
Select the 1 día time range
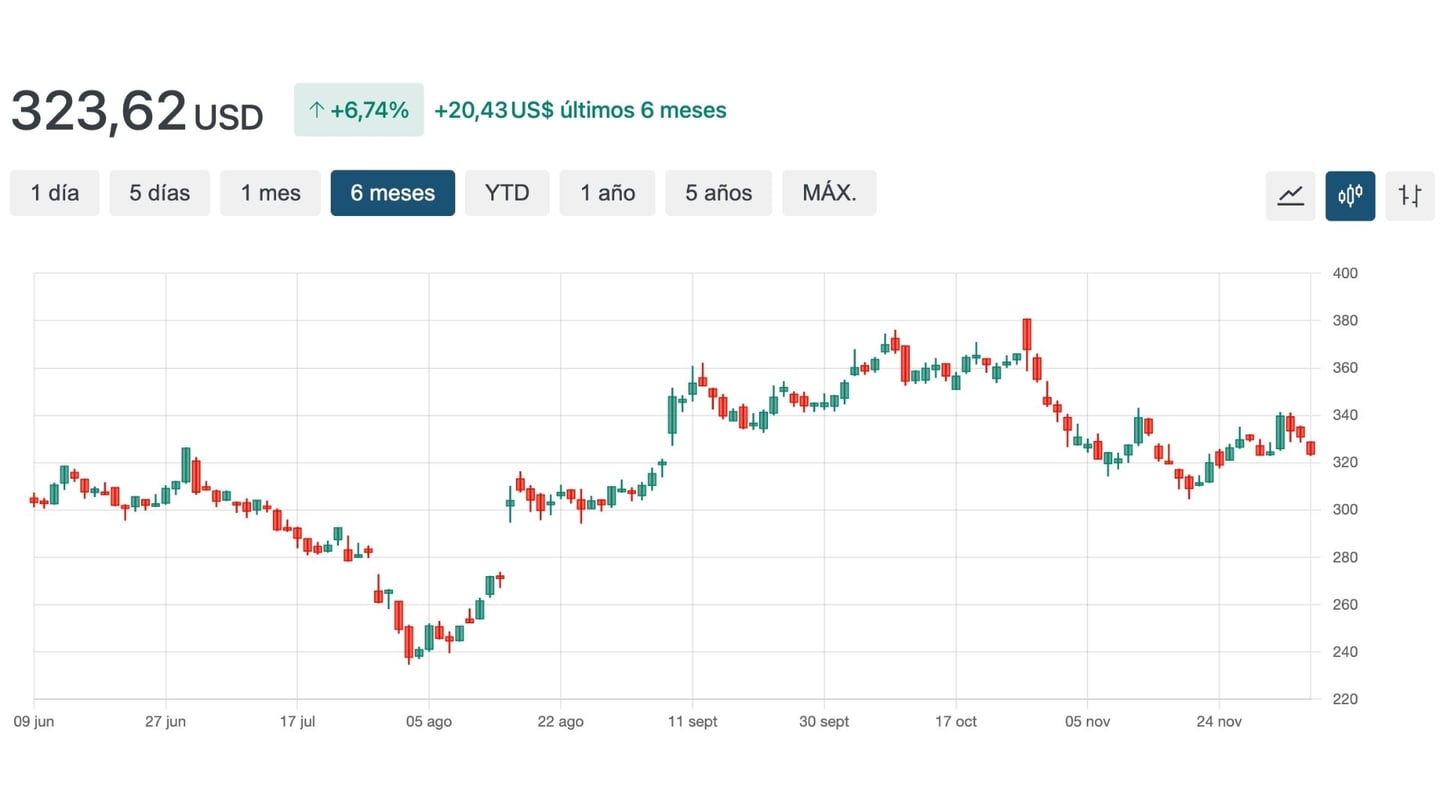click(x=54, y=193)
